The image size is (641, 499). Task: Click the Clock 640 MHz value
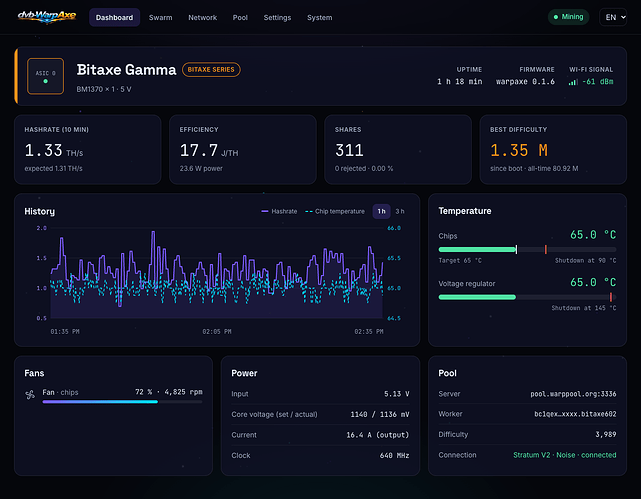pos(394,455)
